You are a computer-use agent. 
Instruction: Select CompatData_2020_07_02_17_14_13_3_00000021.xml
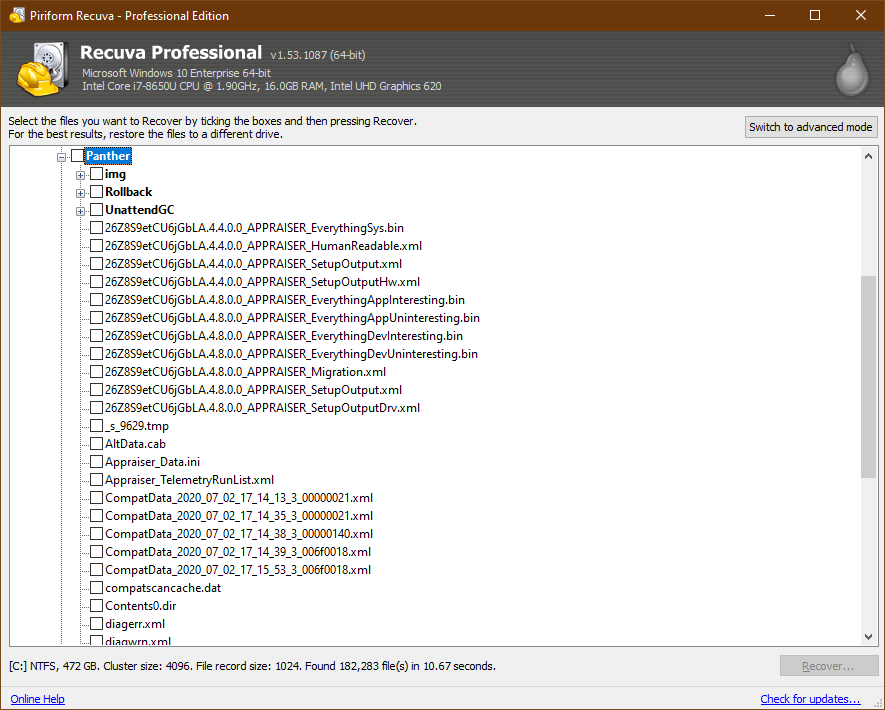pos(239,498)
